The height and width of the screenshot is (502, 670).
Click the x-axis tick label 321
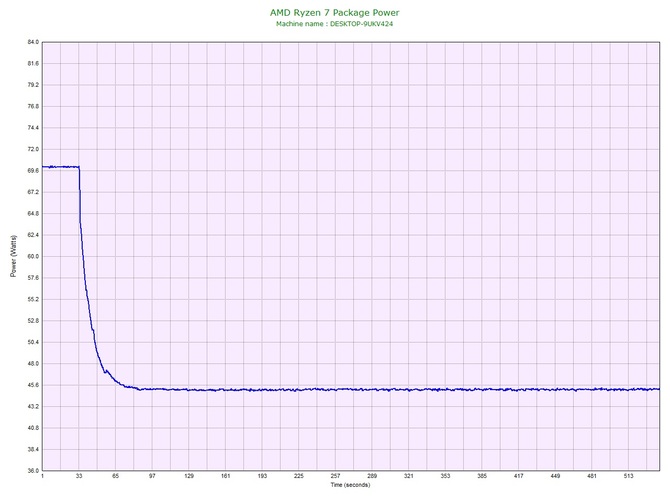tap(408, 476)
